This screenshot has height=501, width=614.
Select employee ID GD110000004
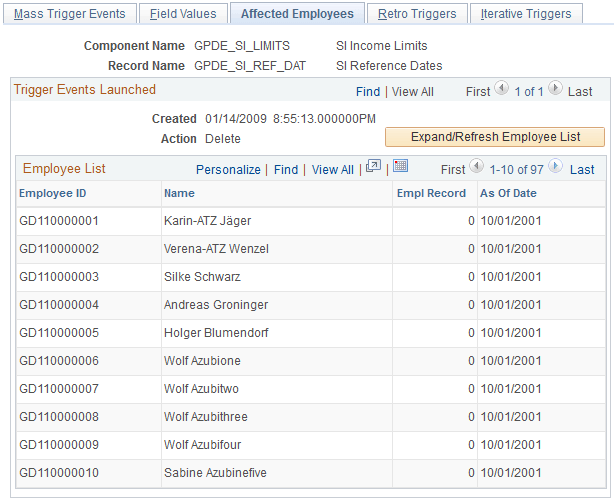[59, 305]
